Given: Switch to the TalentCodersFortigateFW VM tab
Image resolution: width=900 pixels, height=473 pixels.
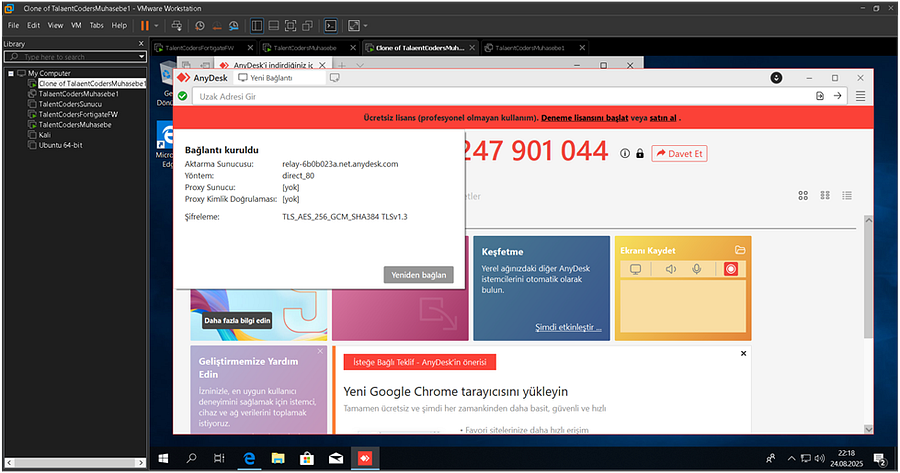Looking at the screenshot, I should [199, 48].
